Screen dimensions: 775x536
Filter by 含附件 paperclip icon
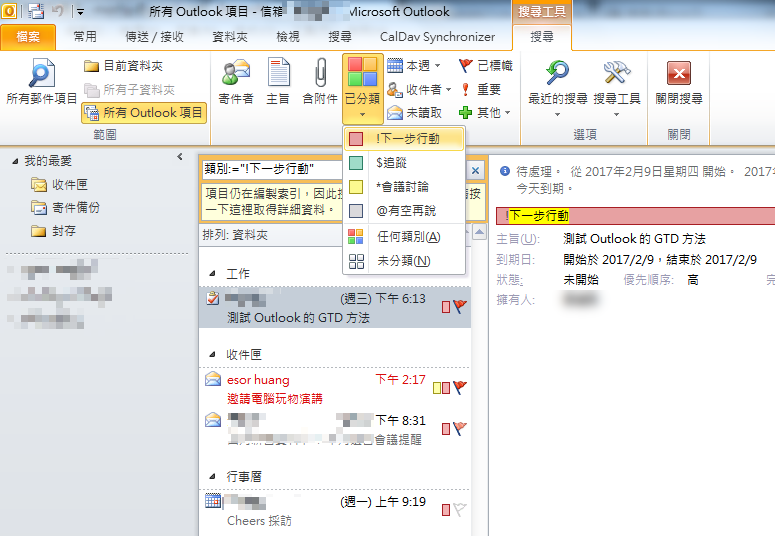tap(320, 82)
